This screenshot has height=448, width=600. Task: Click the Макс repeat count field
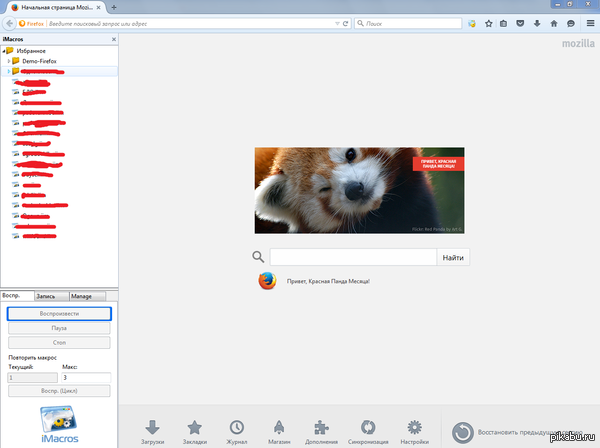point(86,378)
